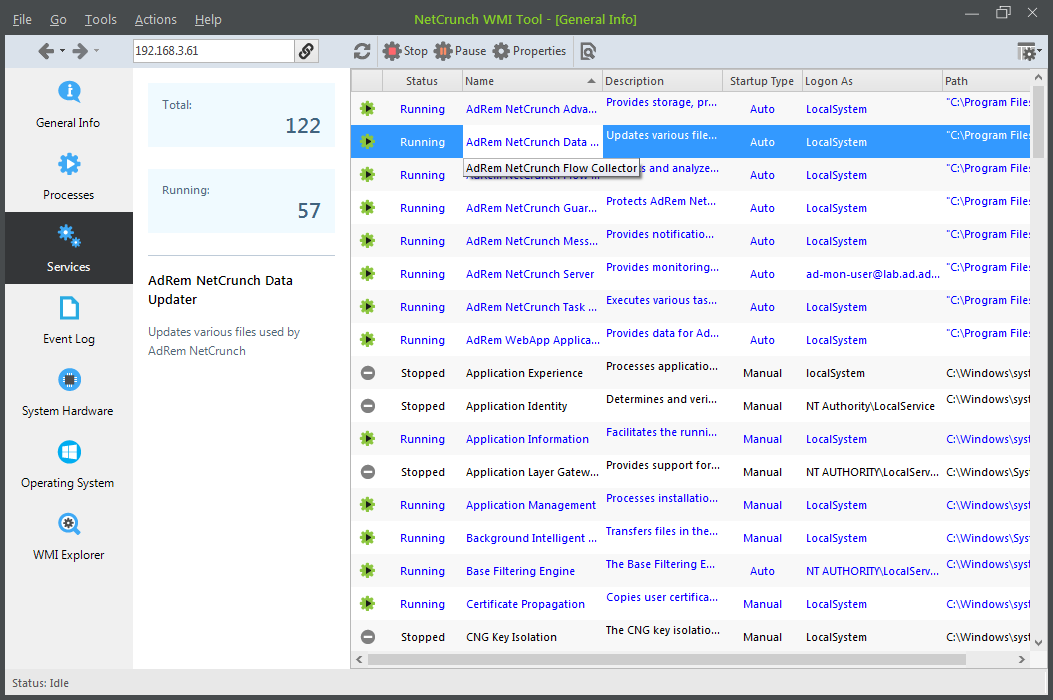Click the stopped icon for Application Layer Gateway
Screen dimensions: 1053x700
(x=367, y=472)
